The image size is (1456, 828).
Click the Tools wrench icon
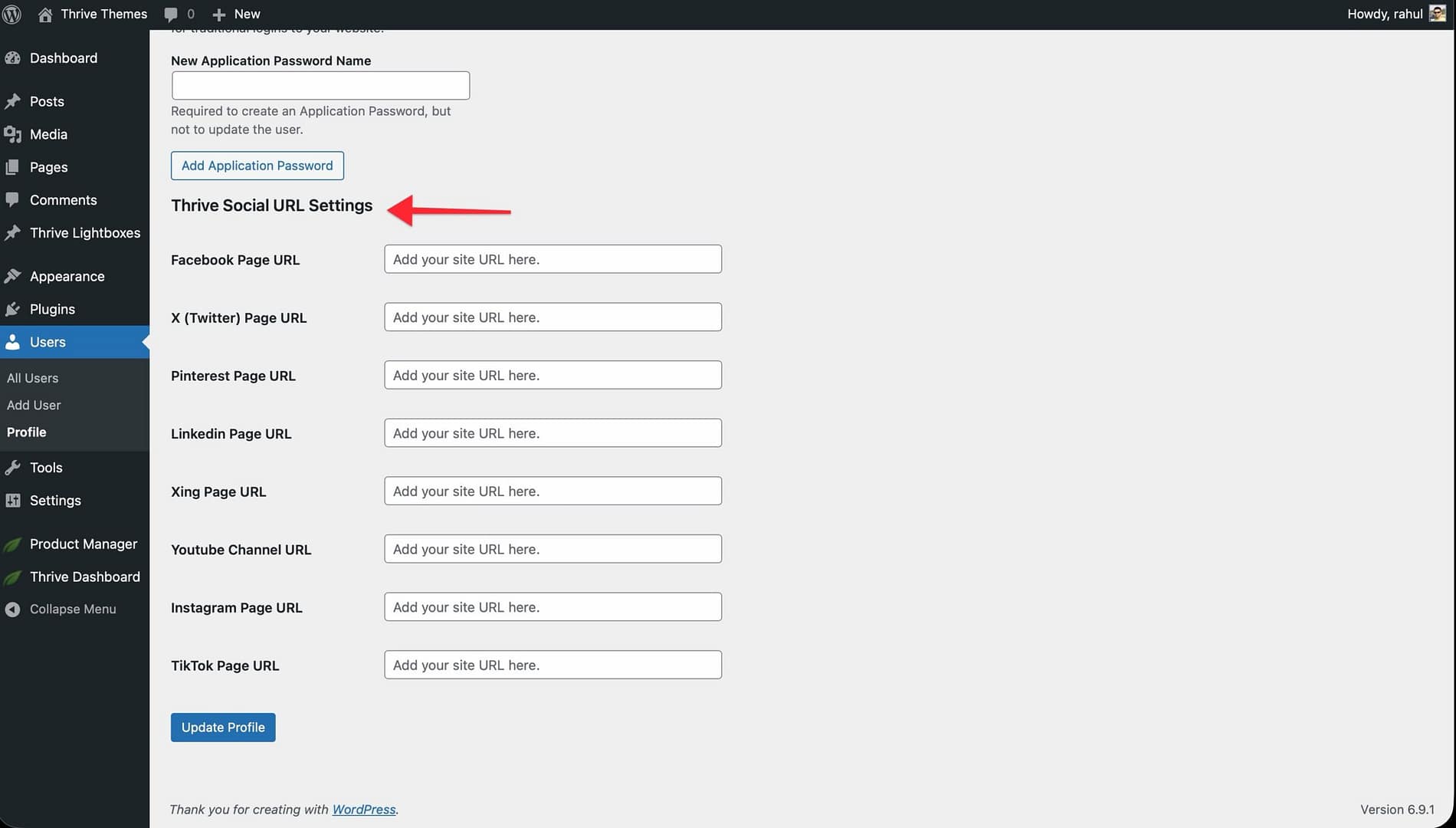(12, 468)
